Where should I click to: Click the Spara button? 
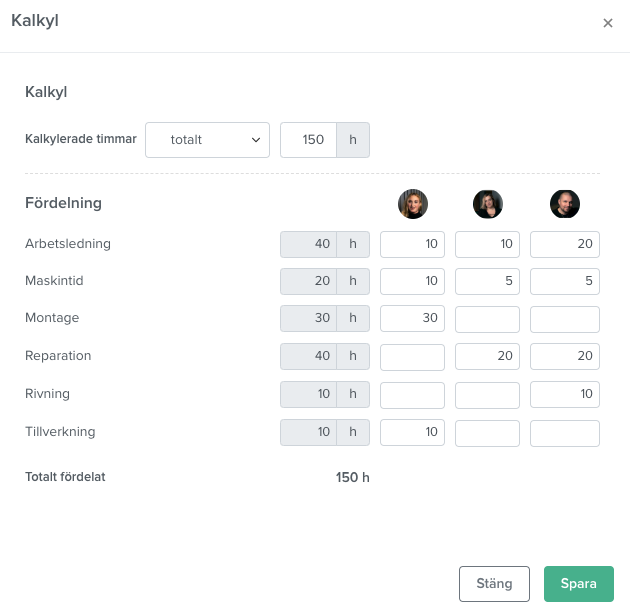click(x=579, y=584)
